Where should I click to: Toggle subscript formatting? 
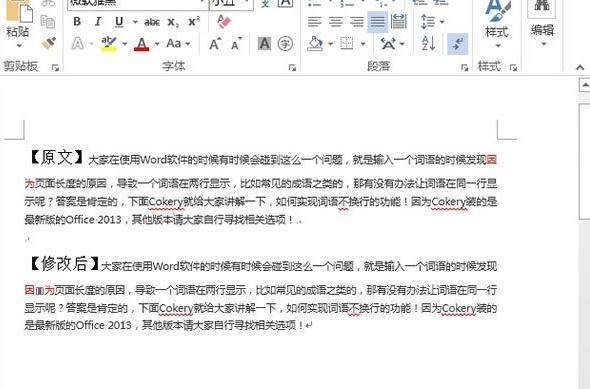[173, 23]
